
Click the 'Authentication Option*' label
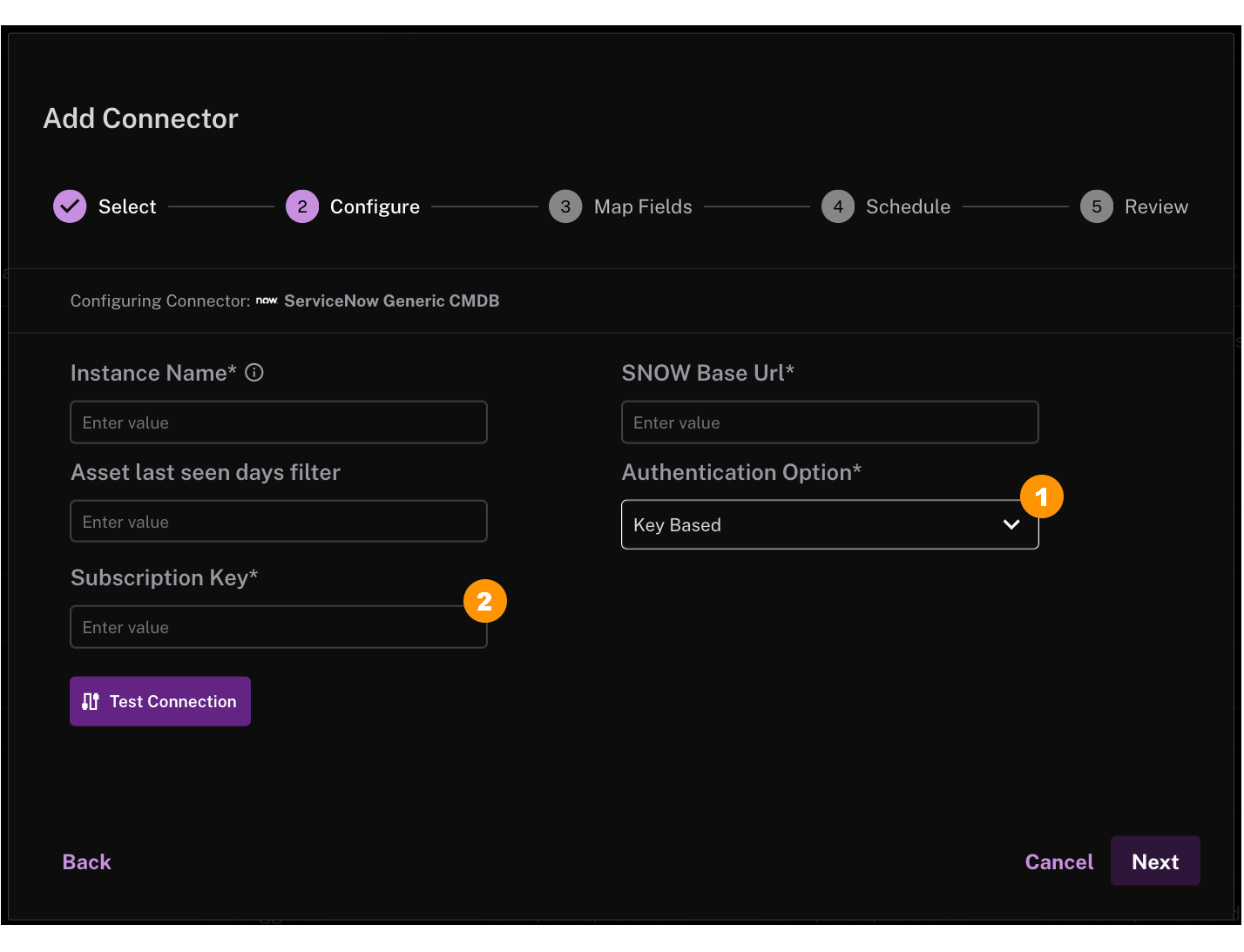[x=741, y=472]
